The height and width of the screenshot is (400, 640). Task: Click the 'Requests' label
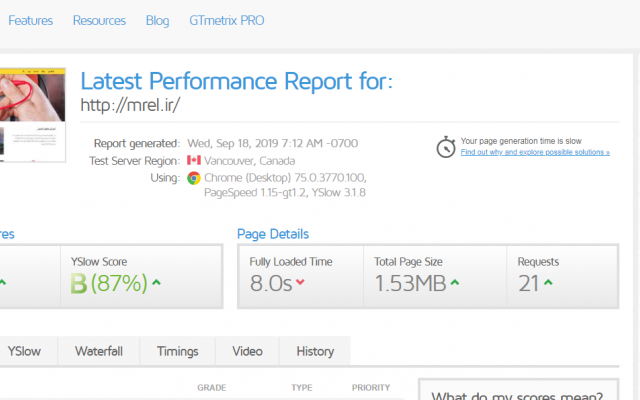click(x=538, y=262)
